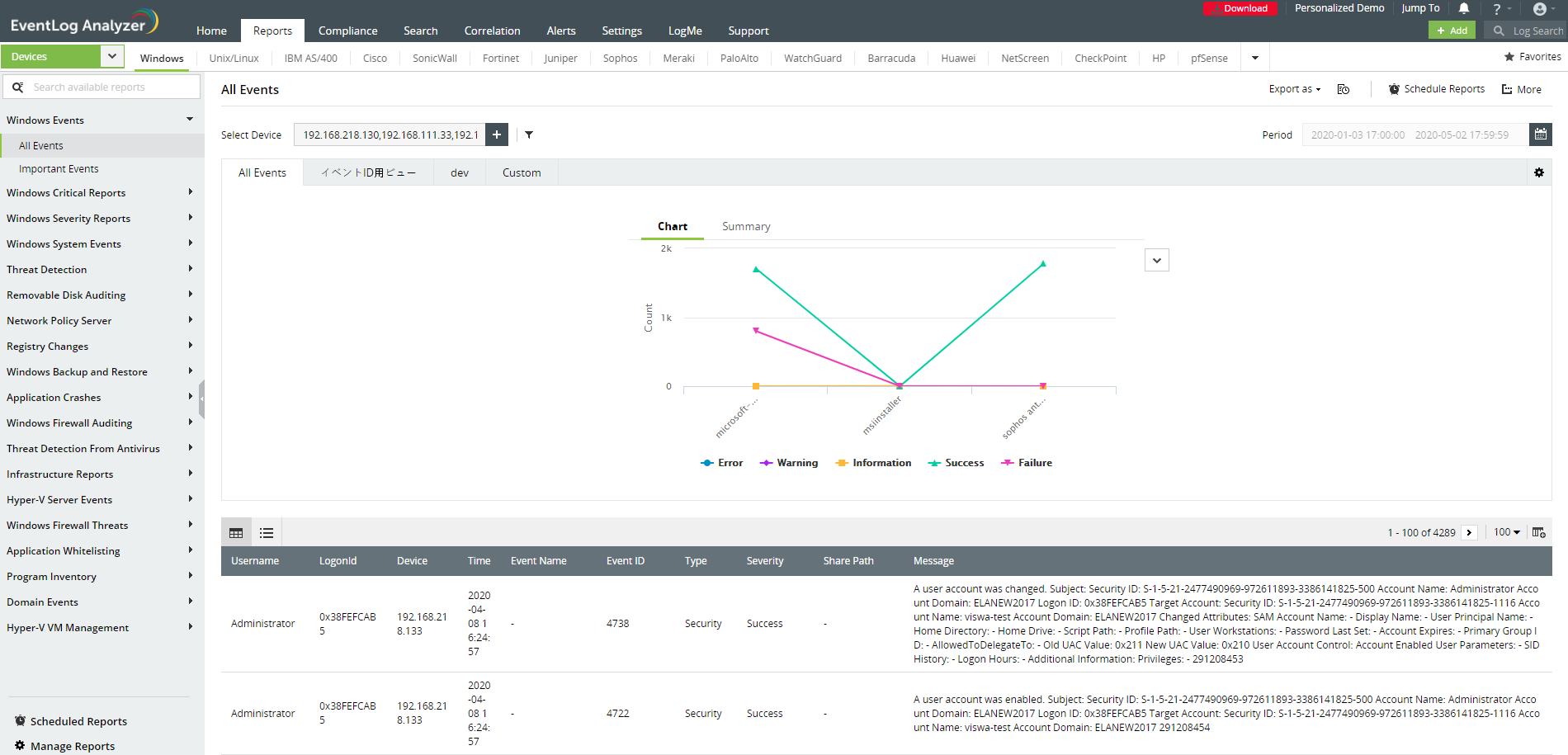Viewport: 1568px width, 755px height.
Task: Open the report tabs gear settings icon
Action: (x=1539, y=172)
